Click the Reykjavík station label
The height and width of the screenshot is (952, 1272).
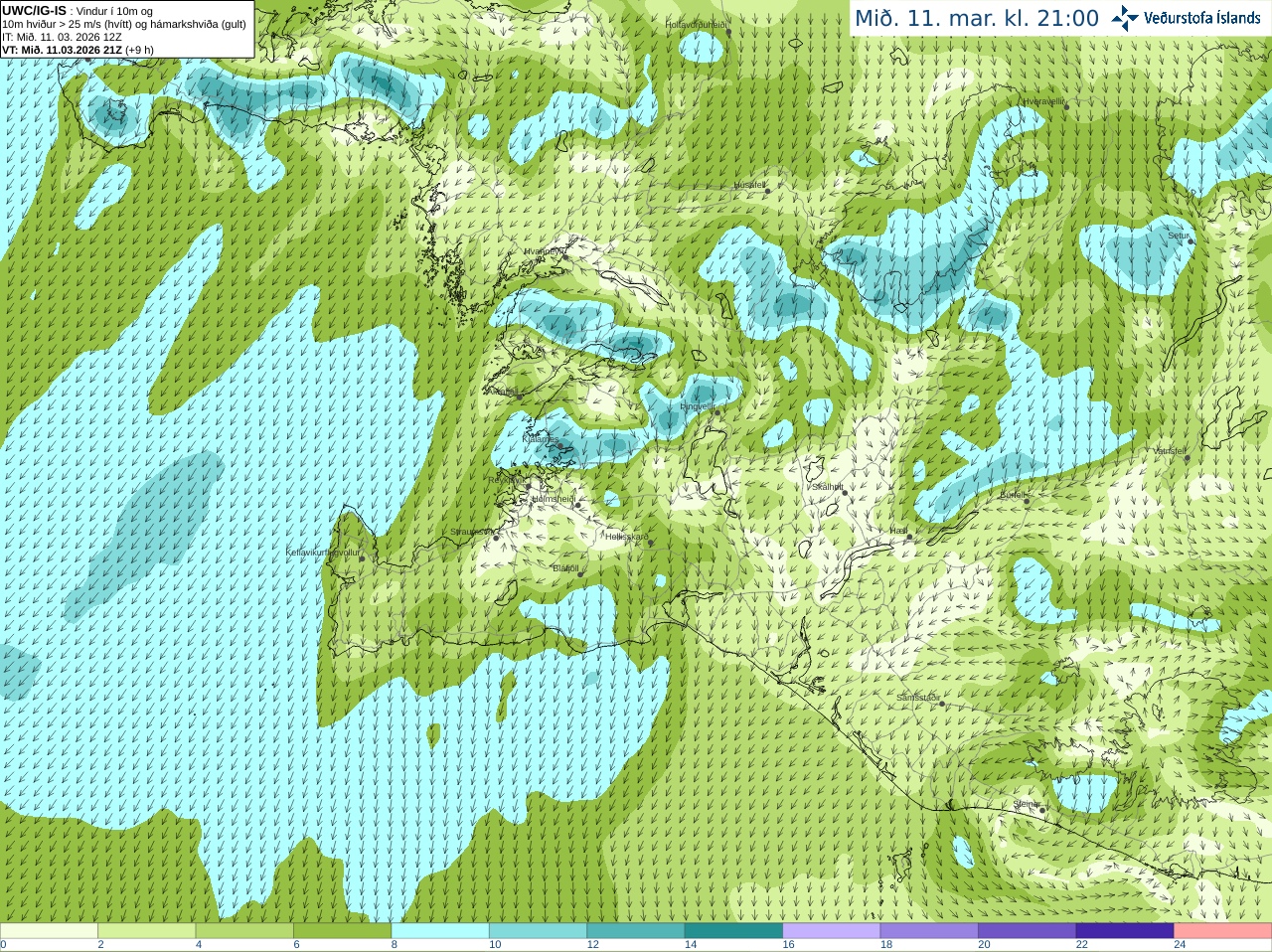pyautogui.click(x=506, y=479)
